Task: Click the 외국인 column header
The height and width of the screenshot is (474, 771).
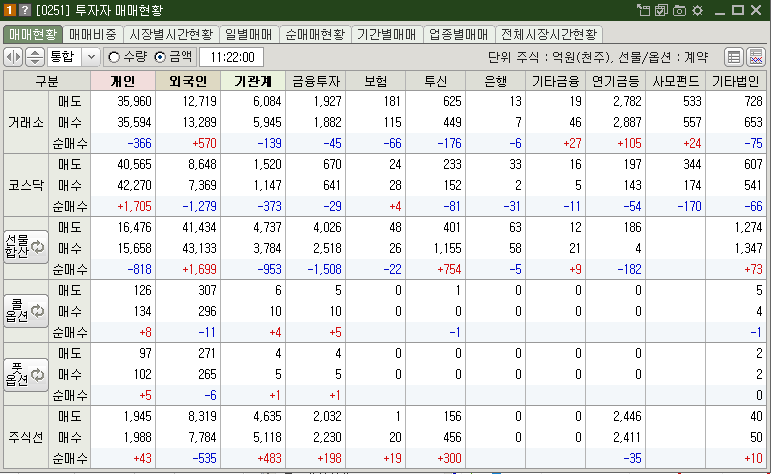Action: [188, 81]
